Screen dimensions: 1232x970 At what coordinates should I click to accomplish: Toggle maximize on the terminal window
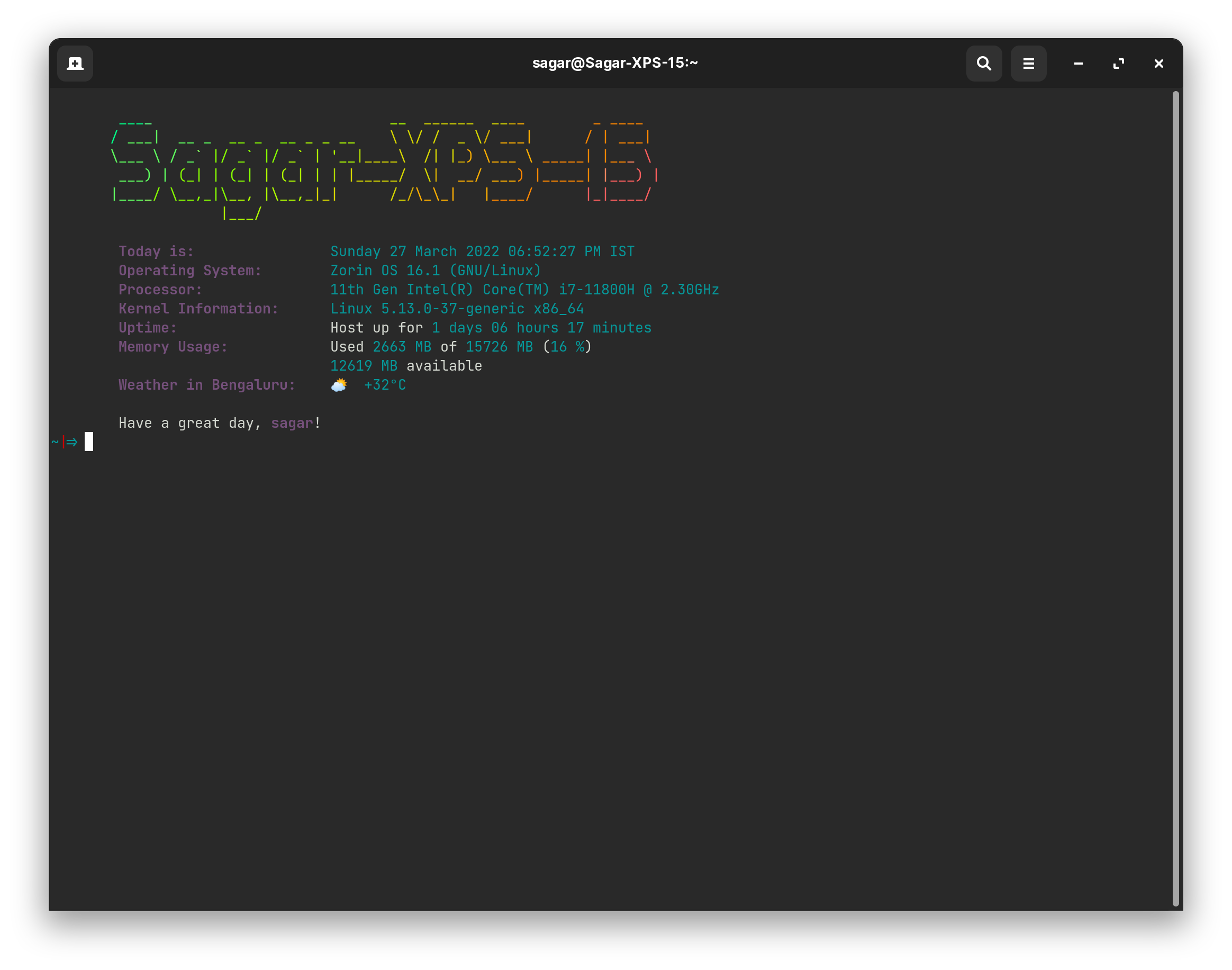pyautogui.click(x=1119, y=64)
